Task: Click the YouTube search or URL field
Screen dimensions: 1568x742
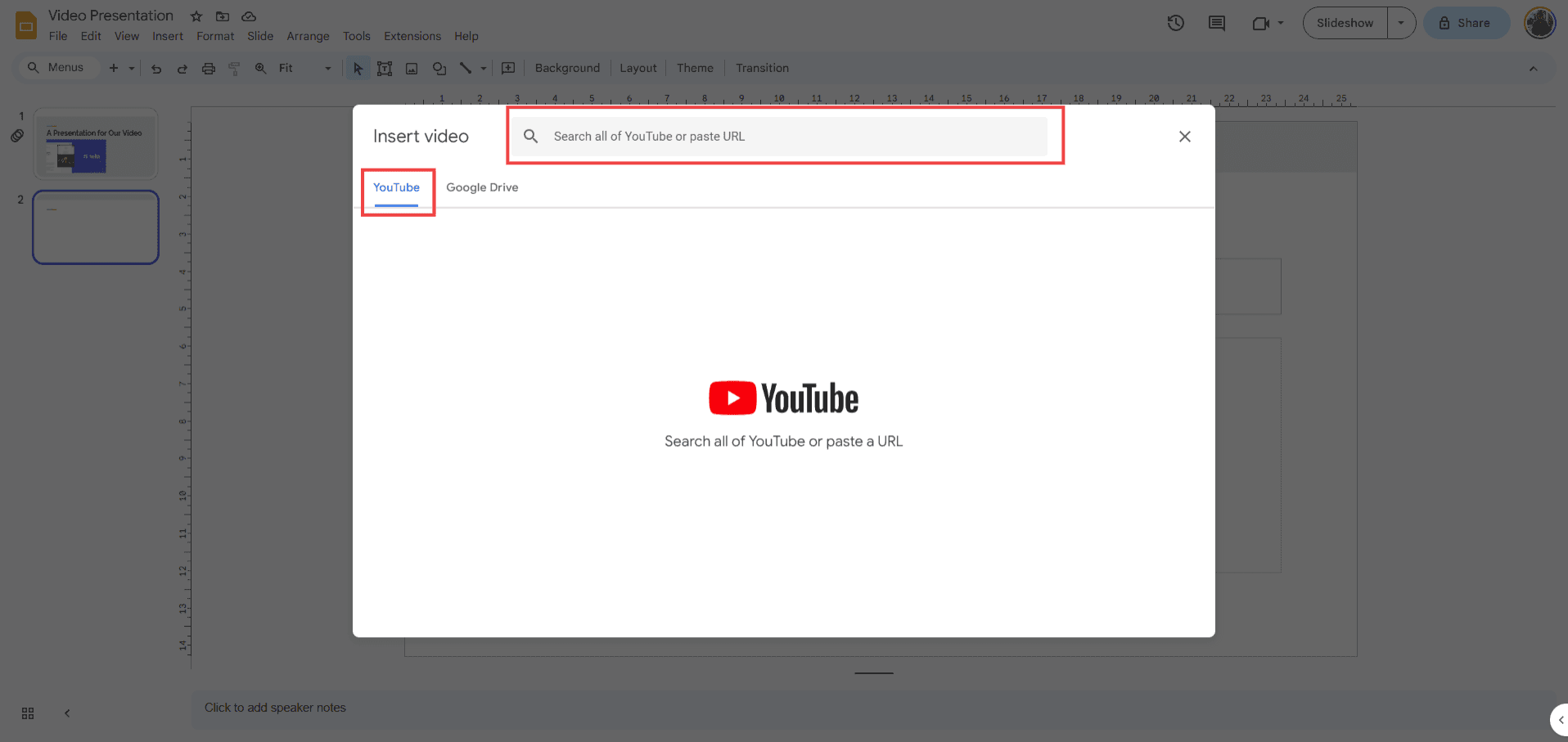Action: (780, 137)
